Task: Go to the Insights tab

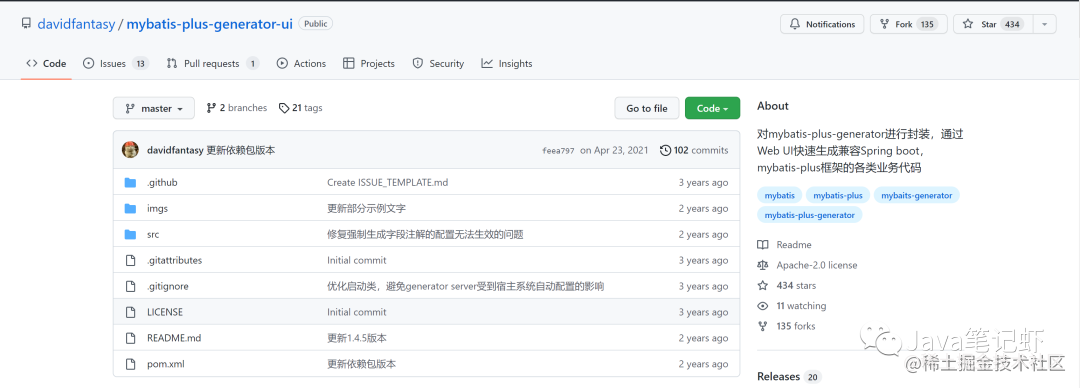Action: tap(507, 63)
